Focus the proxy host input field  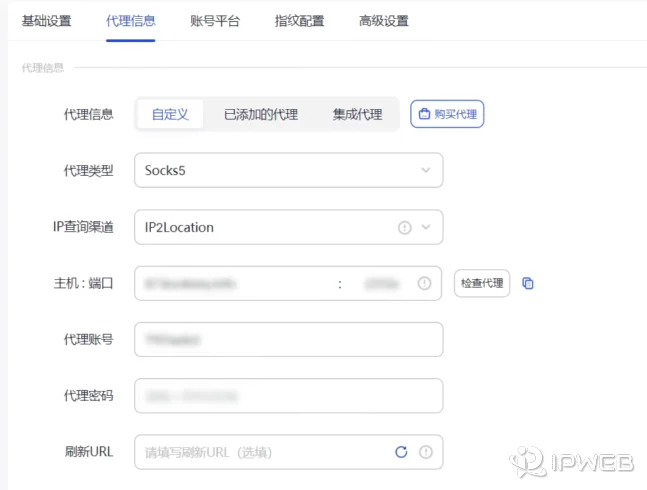coord(236,283)
